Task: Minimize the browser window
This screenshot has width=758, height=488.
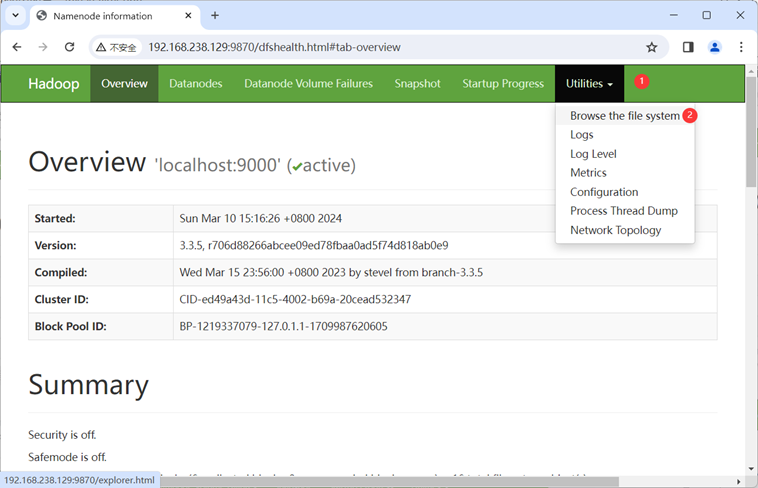Action: (673, 15)
